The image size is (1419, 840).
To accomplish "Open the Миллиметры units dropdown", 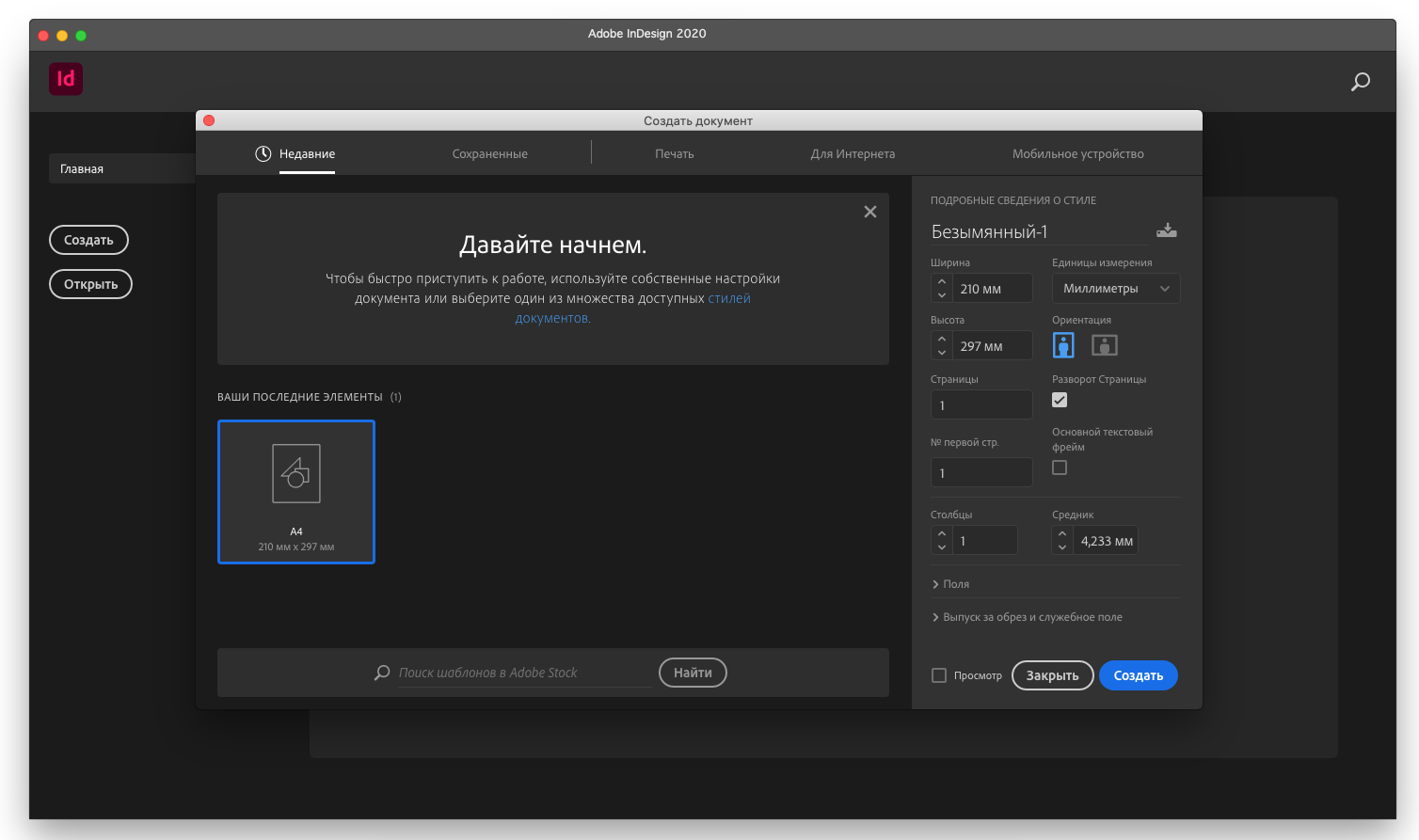I will pos(1115,289).
